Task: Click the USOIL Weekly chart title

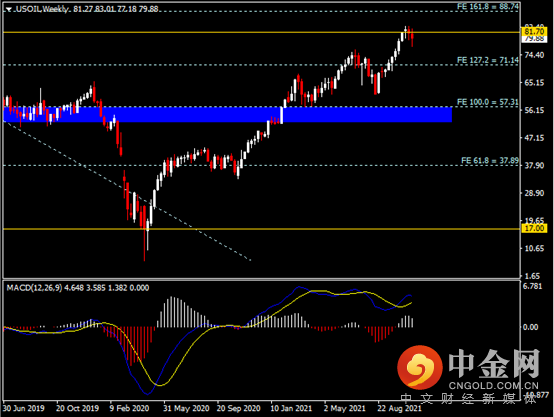Action: click(42, 9)
